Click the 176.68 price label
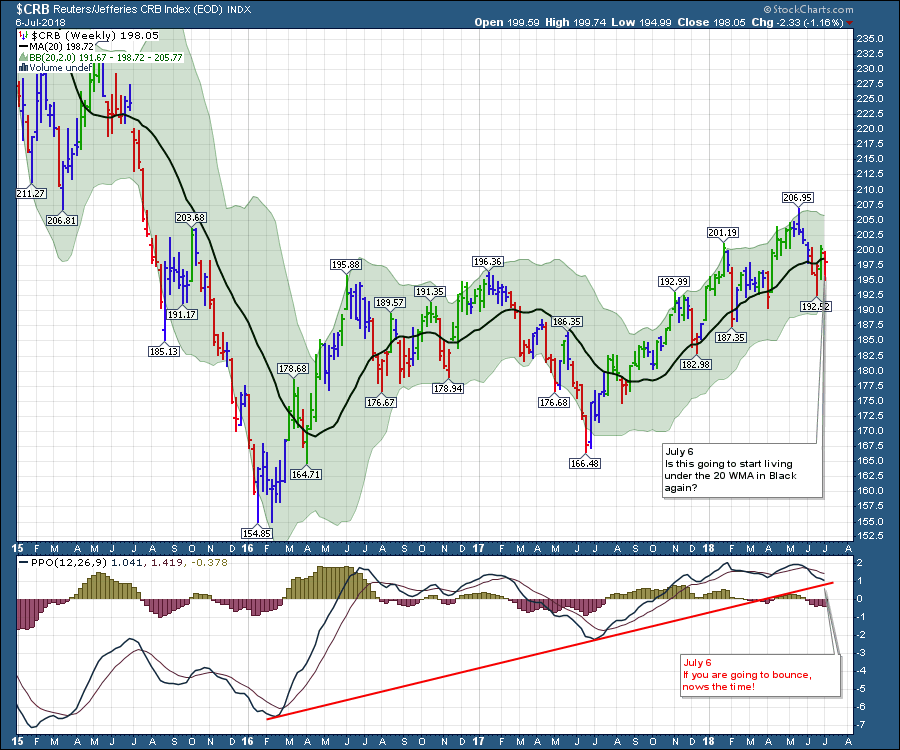 (554, 402)
